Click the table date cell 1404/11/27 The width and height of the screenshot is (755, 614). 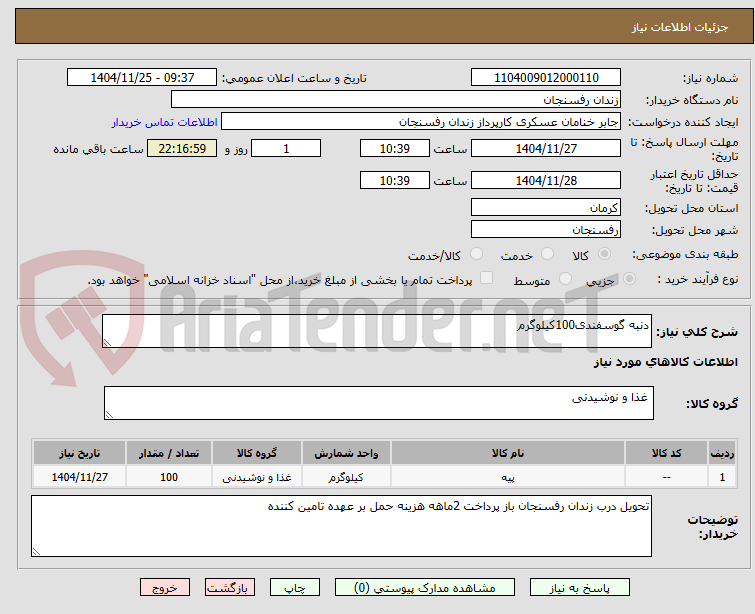(79, 477)
